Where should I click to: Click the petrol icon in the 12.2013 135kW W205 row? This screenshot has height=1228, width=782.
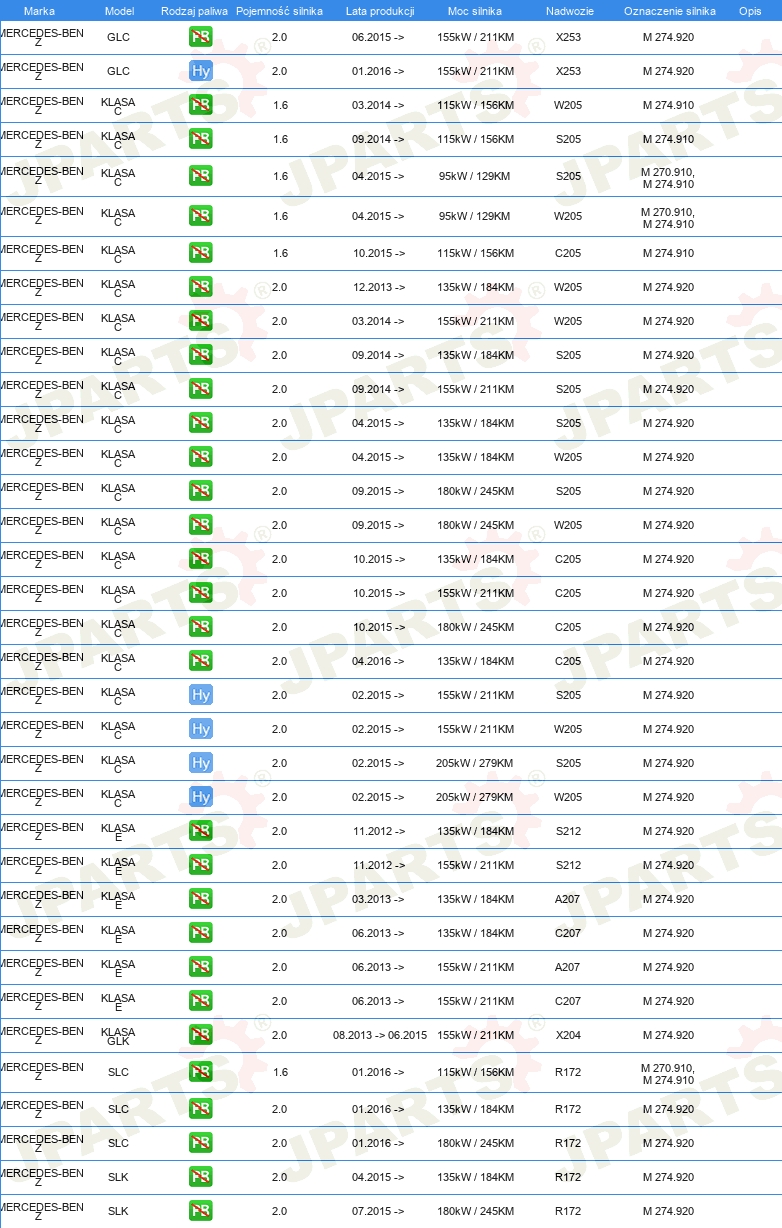[200, 288]
